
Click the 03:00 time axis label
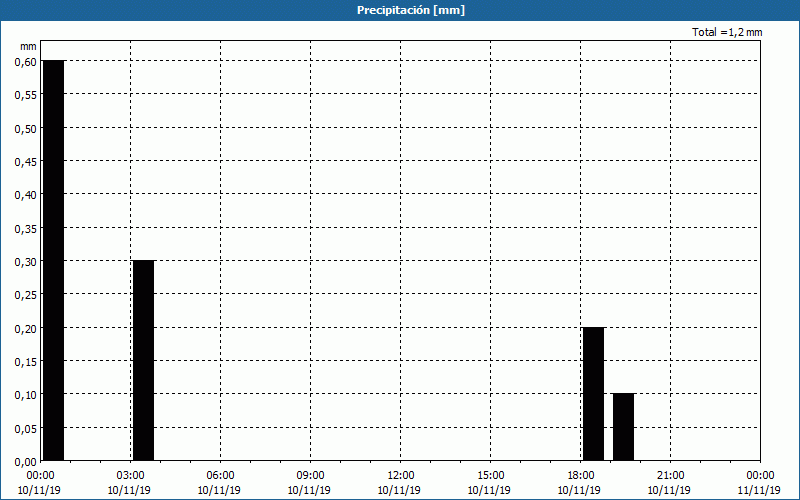tap(131, 476)
